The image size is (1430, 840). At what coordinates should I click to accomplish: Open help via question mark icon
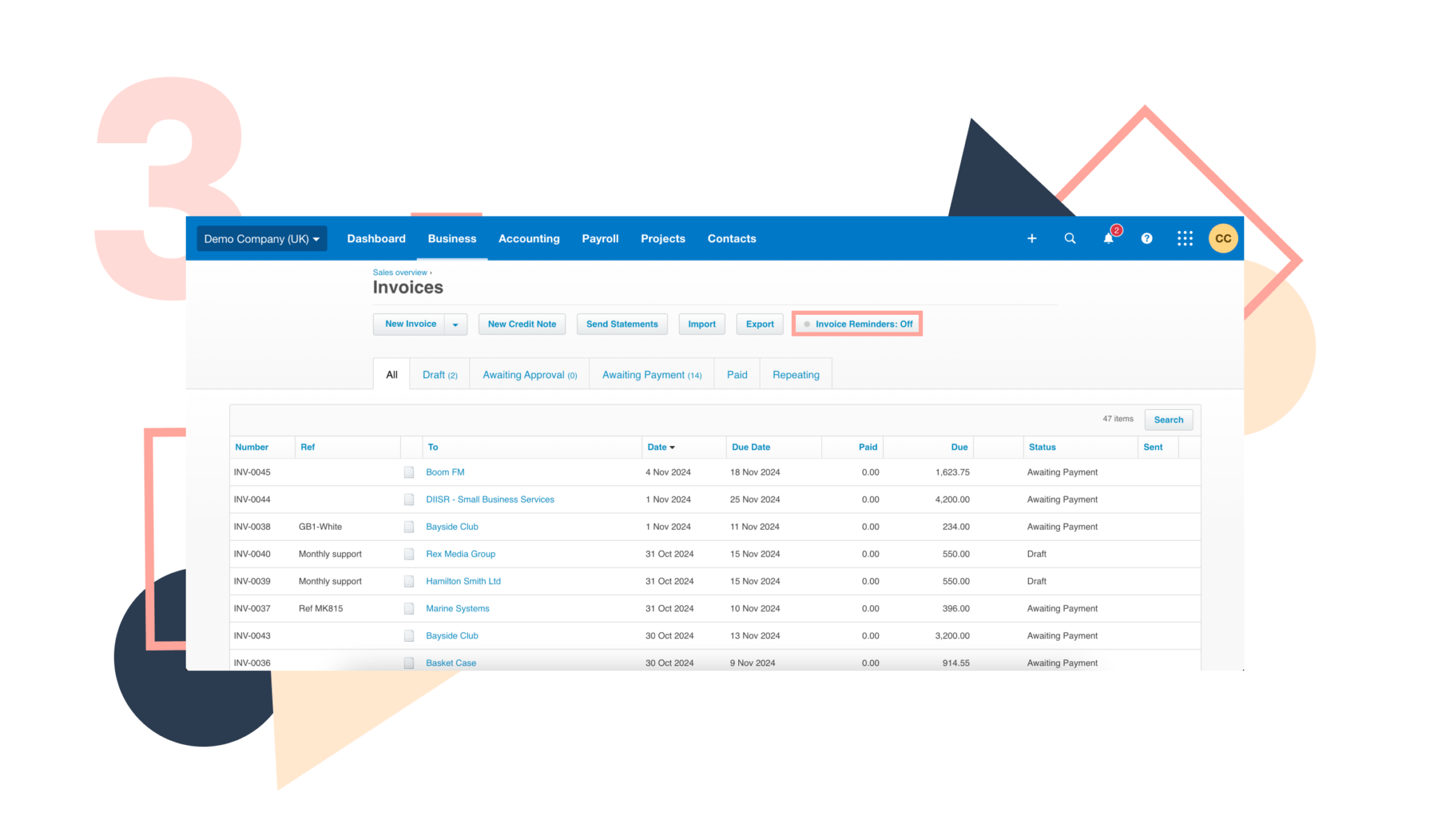[1147, 238]
